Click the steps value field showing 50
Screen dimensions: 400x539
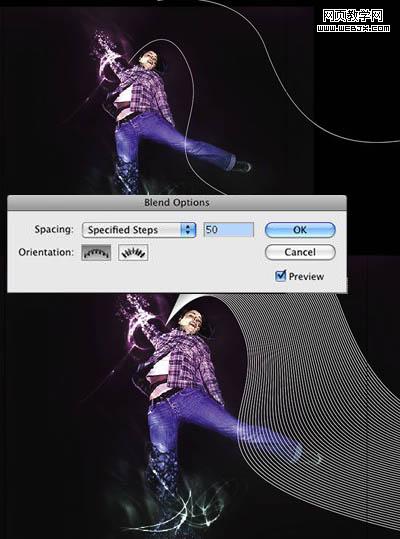pos(229,230)
